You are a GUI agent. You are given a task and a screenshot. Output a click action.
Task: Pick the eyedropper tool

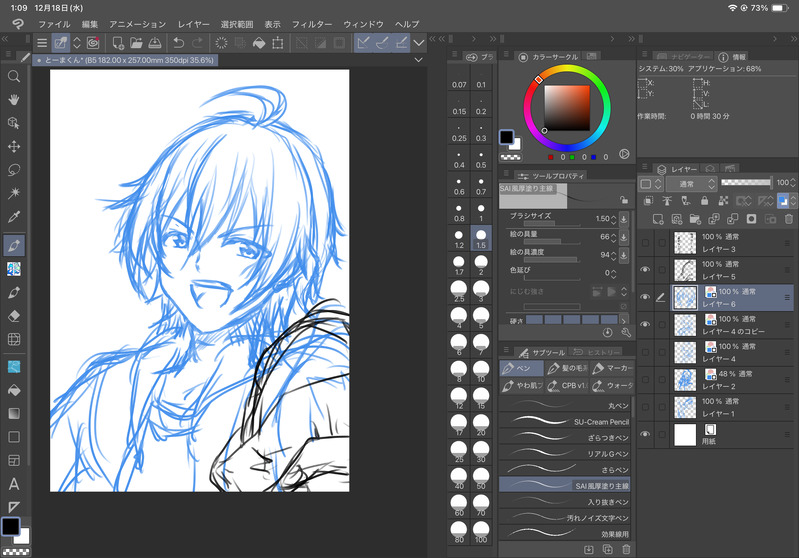pyautogui.click(x=14, y=217)
